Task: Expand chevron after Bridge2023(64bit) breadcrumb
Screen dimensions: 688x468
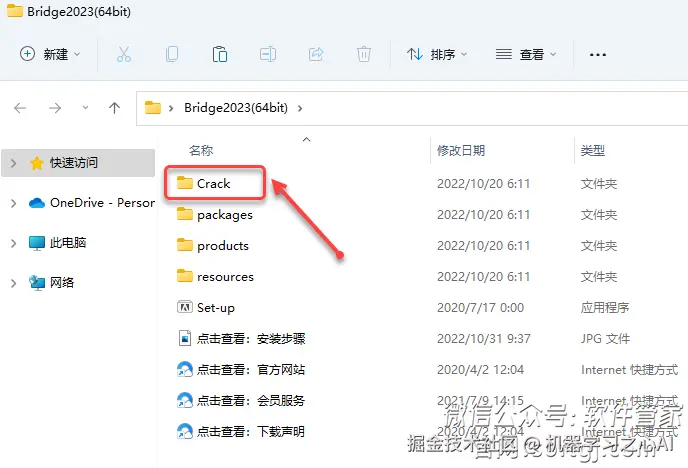Action: pyautogui.click(x=300, y=108)
